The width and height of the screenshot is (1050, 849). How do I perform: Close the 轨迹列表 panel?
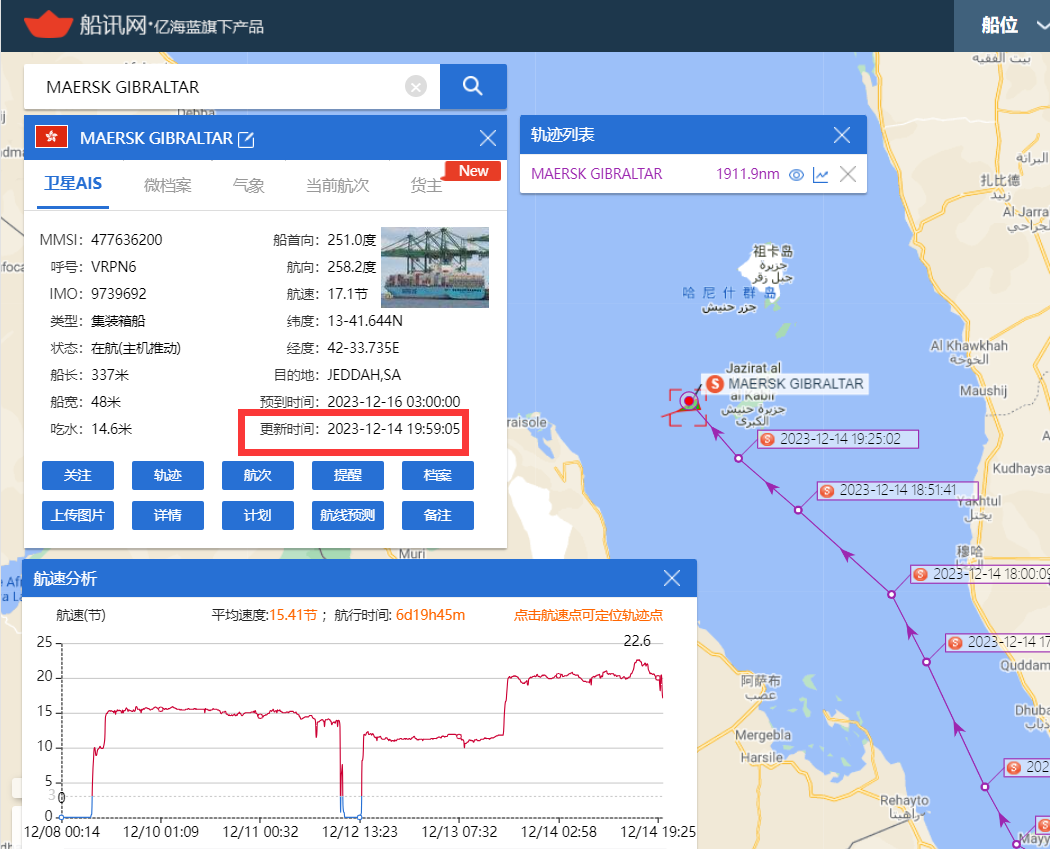(842, 135)
